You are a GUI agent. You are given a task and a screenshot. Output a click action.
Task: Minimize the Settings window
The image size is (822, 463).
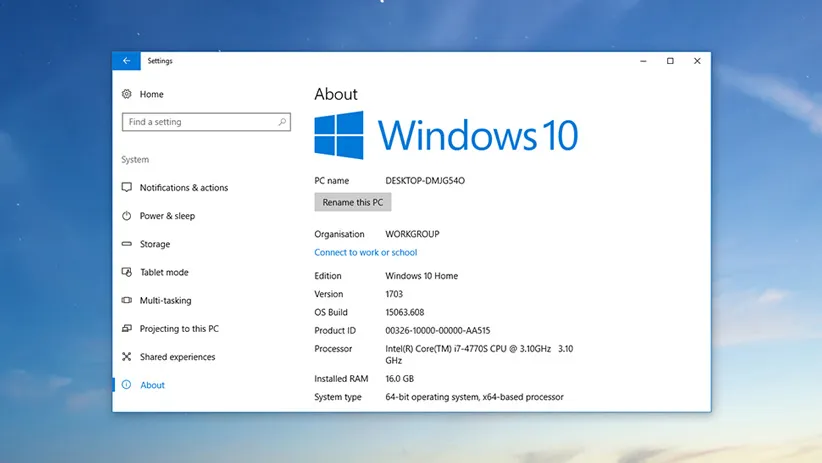point(642,61)
